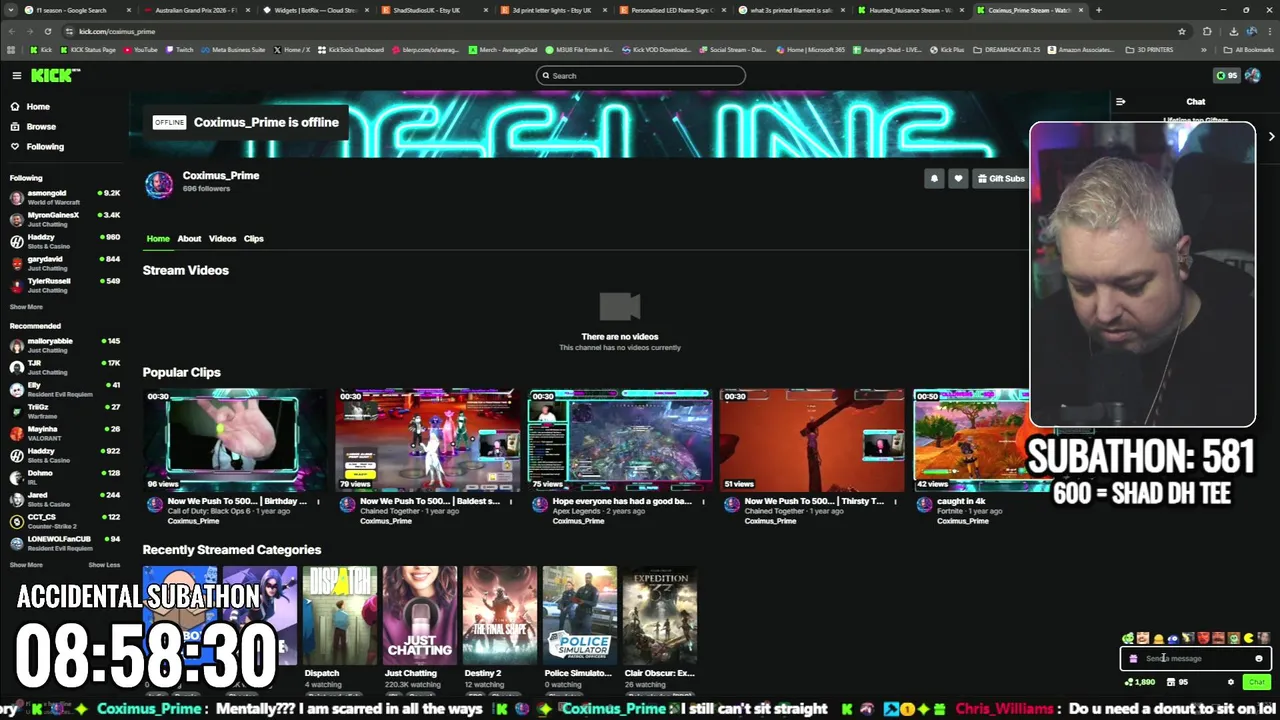Open recommended channel malloryabbie
The width and height of the screenshot is (1280, 720).
click(x=64, y=345)
